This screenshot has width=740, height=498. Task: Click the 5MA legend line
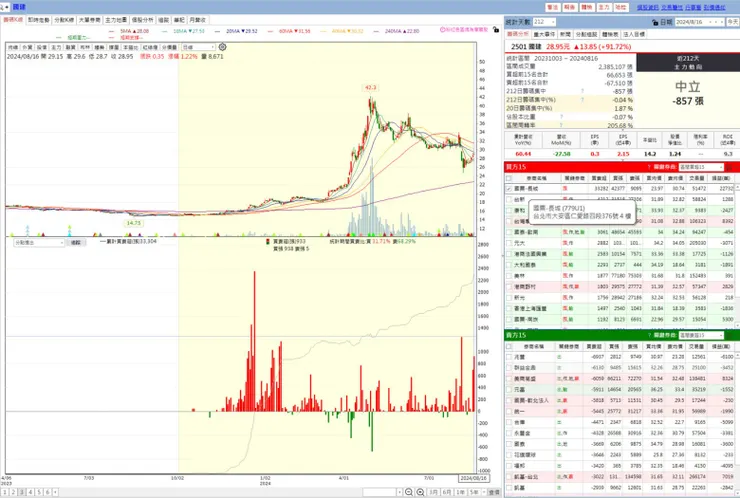(128, 31)
